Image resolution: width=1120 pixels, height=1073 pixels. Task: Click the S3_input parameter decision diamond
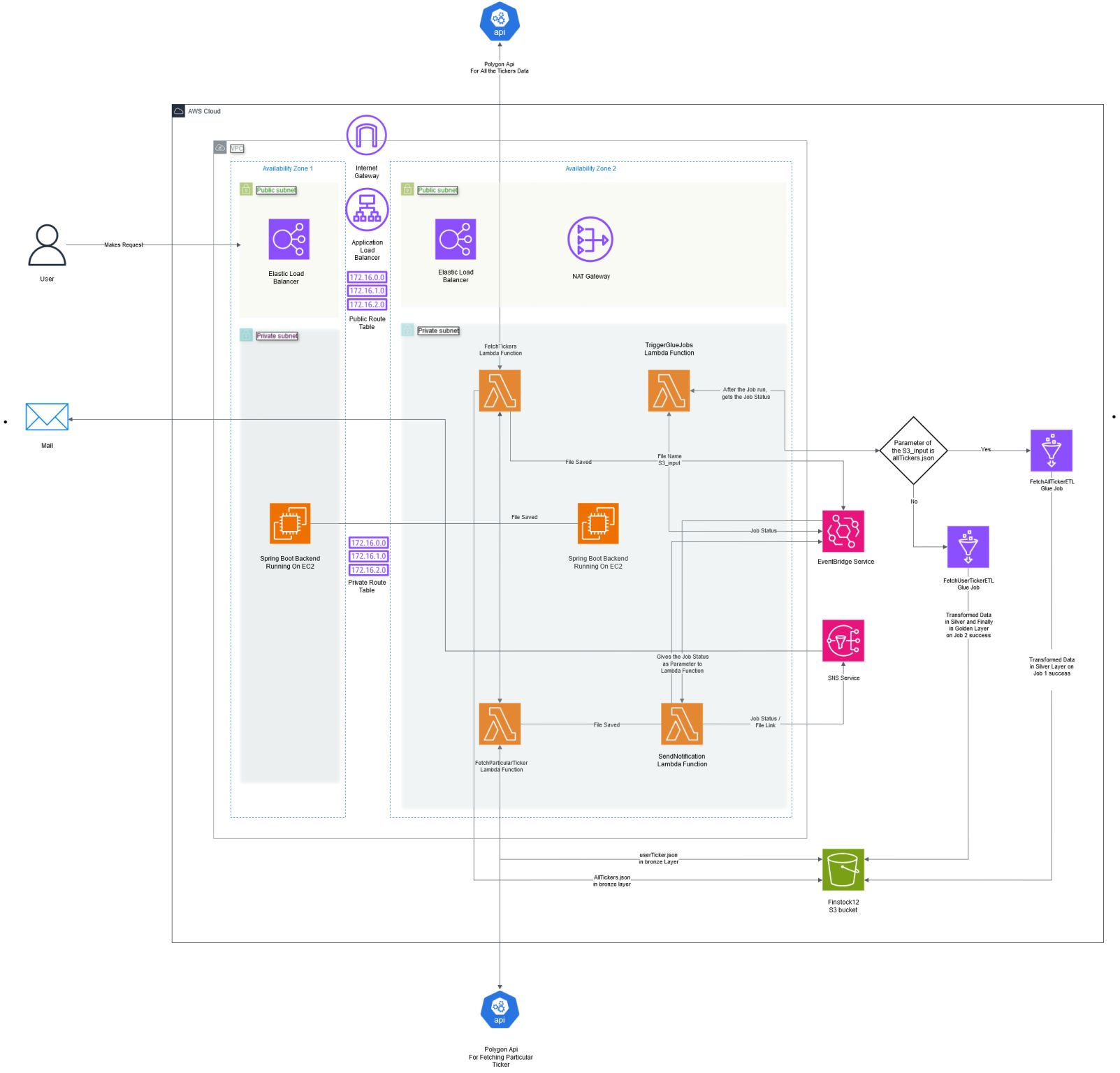(x=913, y=451)
